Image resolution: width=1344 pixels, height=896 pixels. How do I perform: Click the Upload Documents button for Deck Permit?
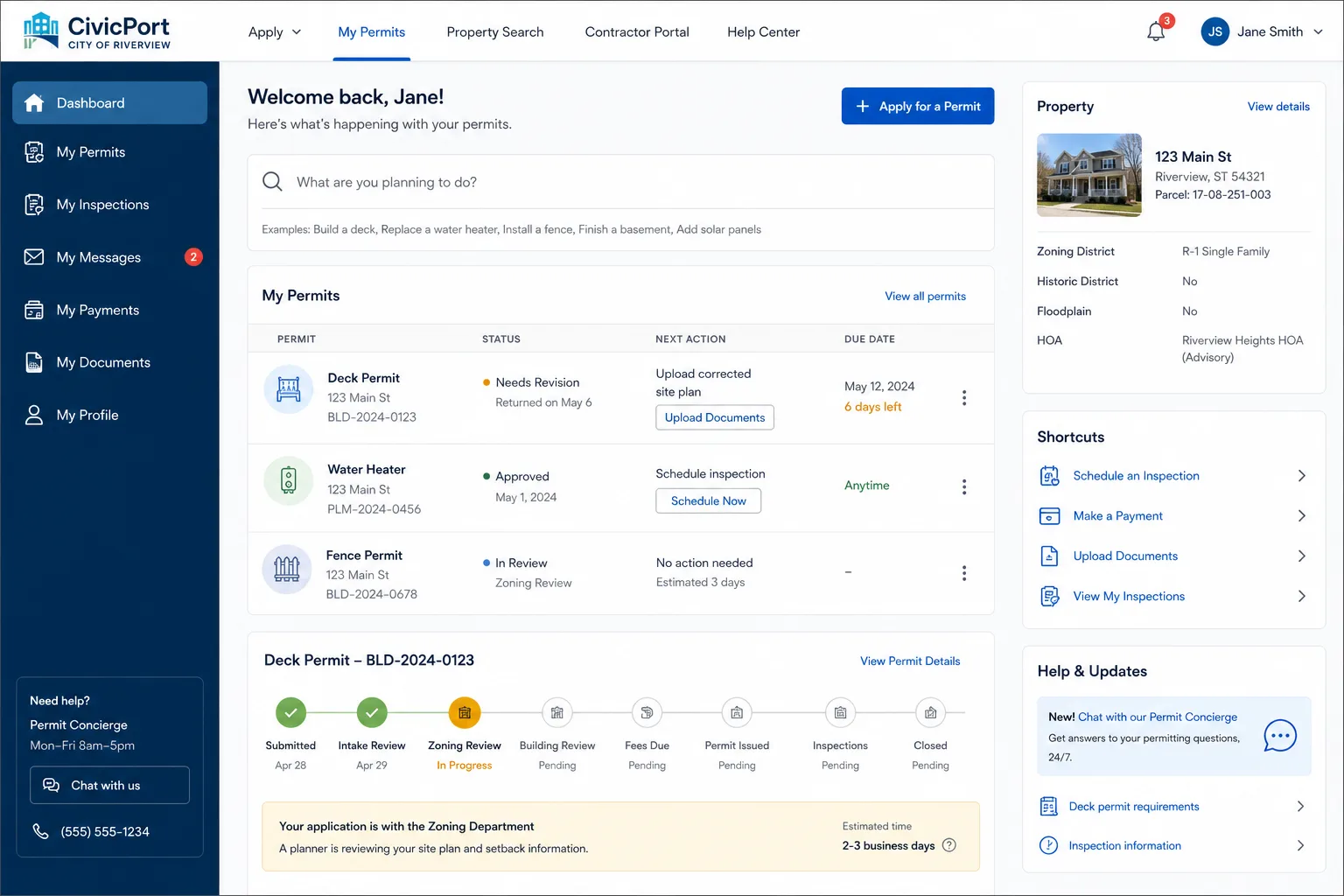(715, 417)
